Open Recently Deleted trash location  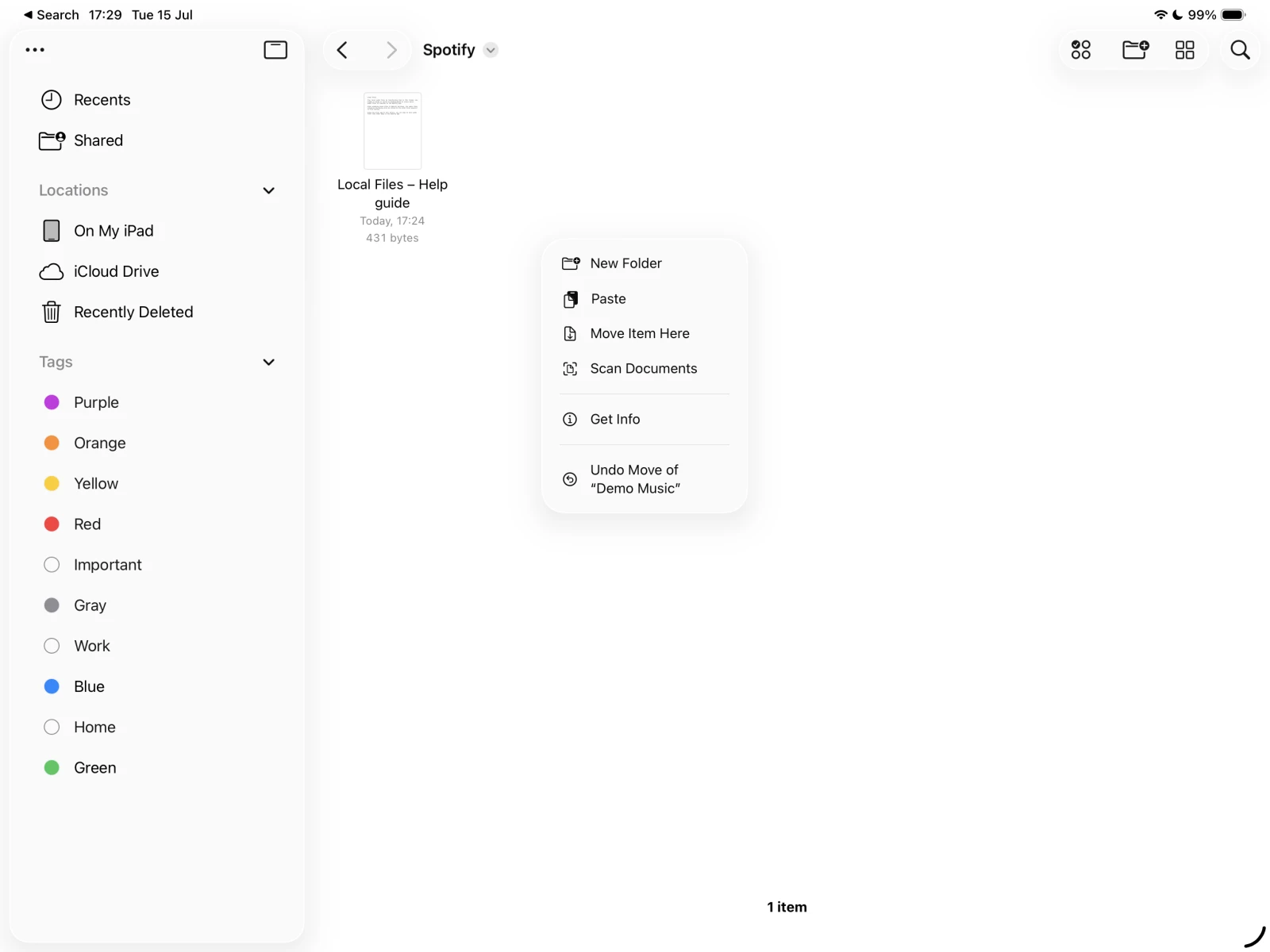tap(133, 312)
